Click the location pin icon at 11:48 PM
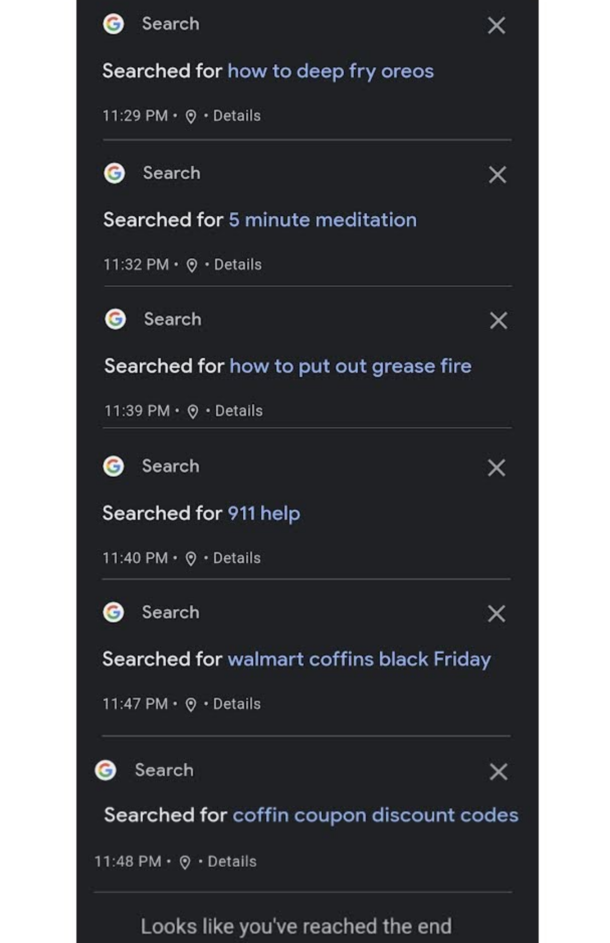Image resolution: width=610 pixels, height=943 pixels. pyautogui.click(x=185, y=862)
